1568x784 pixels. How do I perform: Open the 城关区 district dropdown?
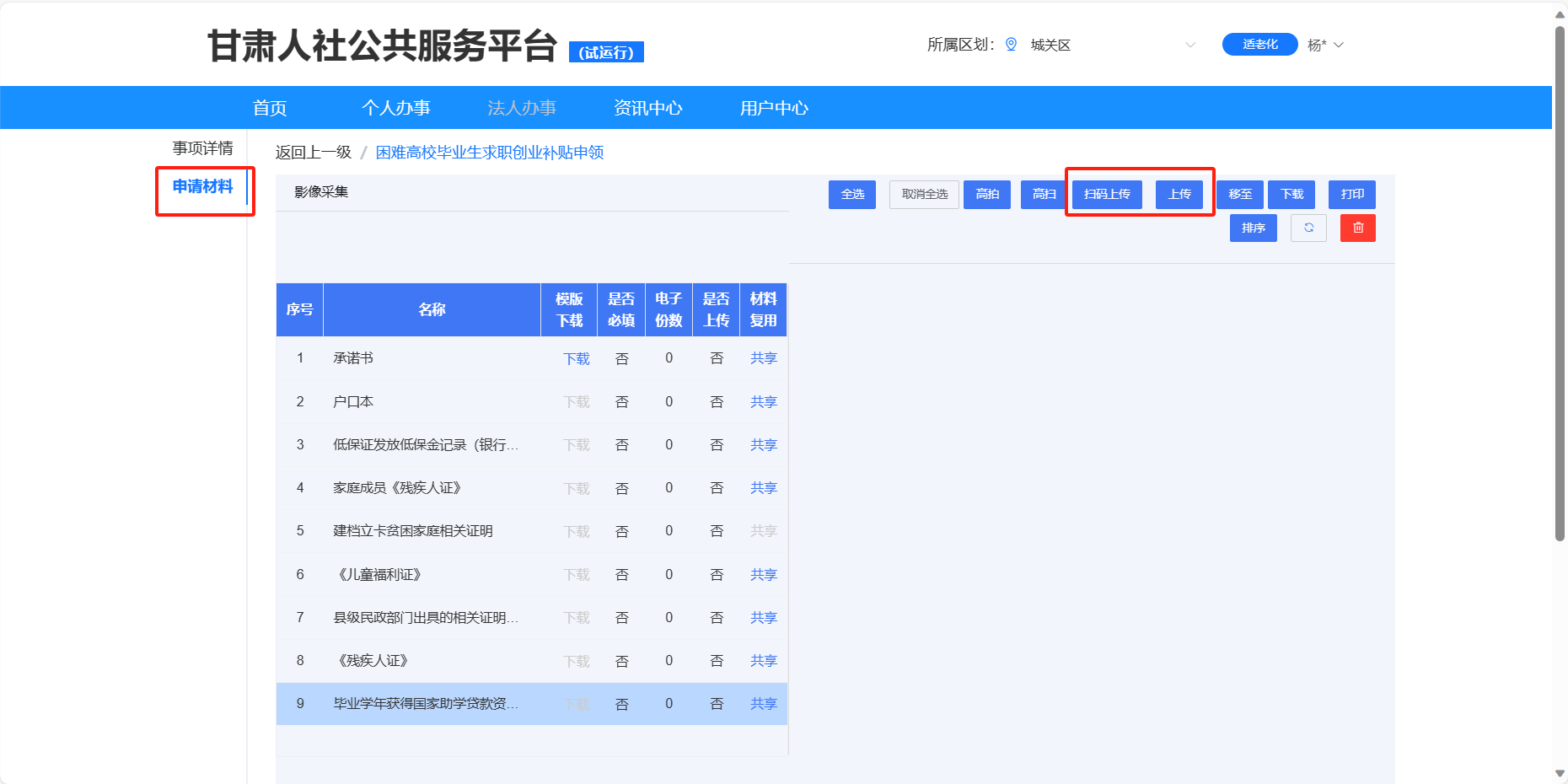tap(1111, 45)
